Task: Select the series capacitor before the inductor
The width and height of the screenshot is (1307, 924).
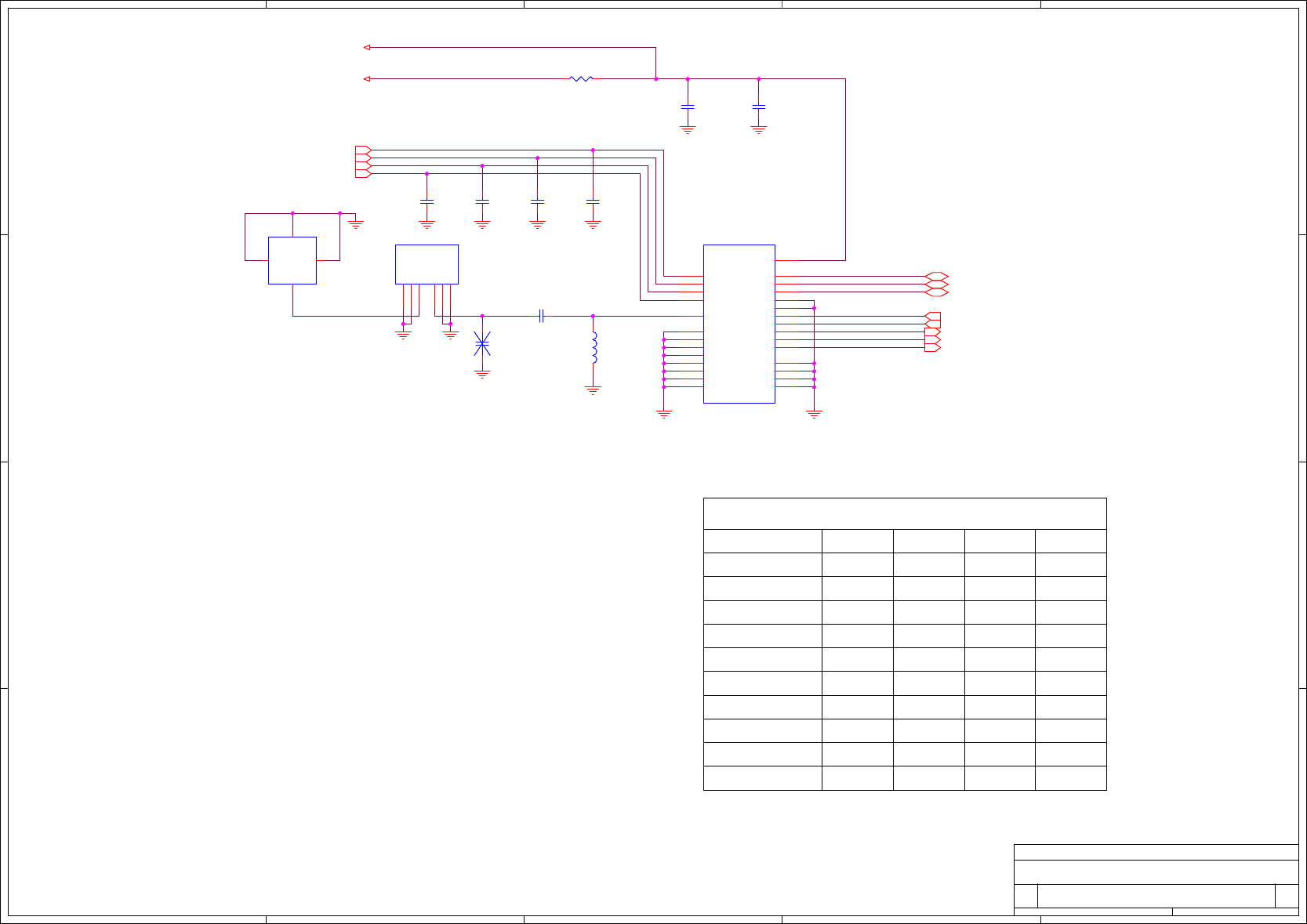Action: [542, 316]
